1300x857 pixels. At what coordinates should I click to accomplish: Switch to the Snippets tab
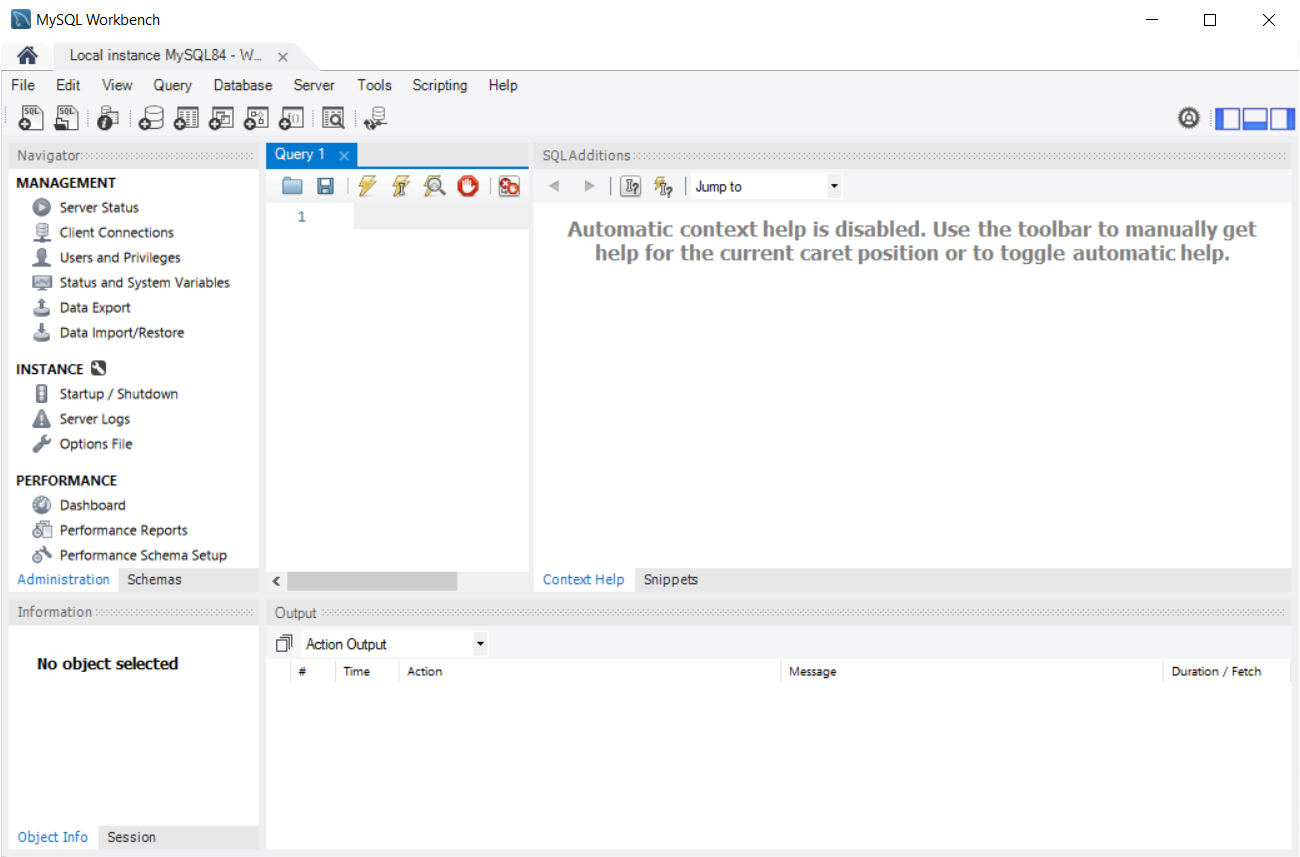point(671,579)
